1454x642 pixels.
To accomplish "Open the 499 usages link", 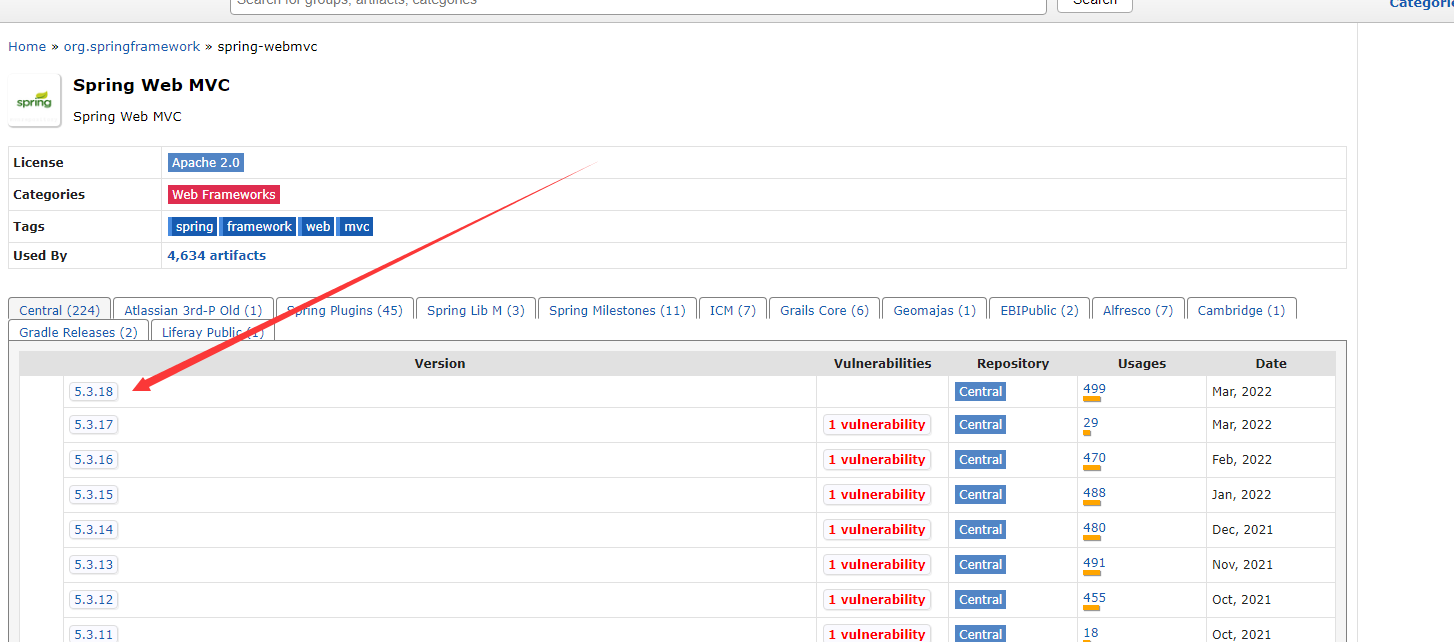I will [x=1094, y=389].
